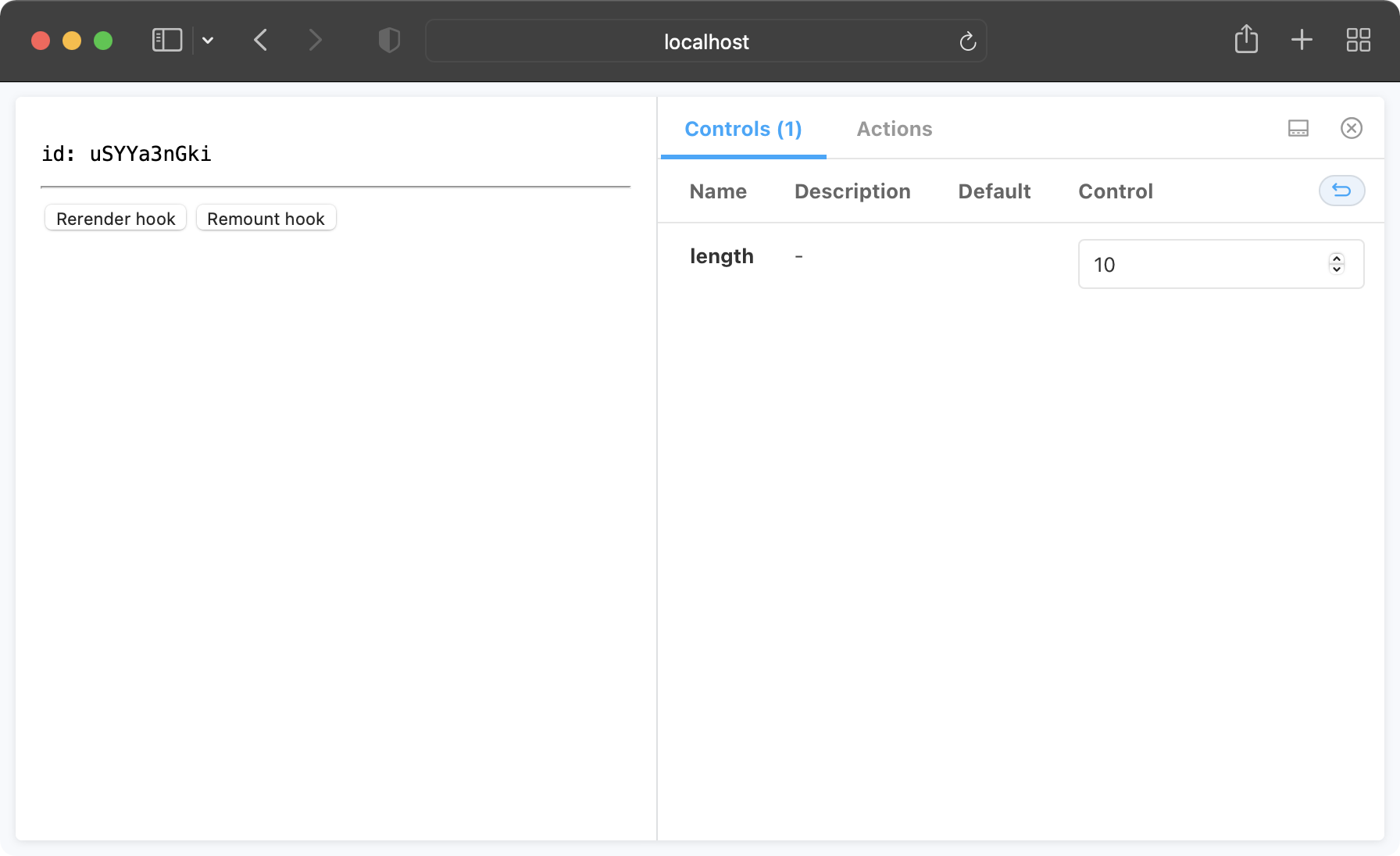The image size is (1400, 856).
Task: Switch to the Actions tab
Action: 894,128
